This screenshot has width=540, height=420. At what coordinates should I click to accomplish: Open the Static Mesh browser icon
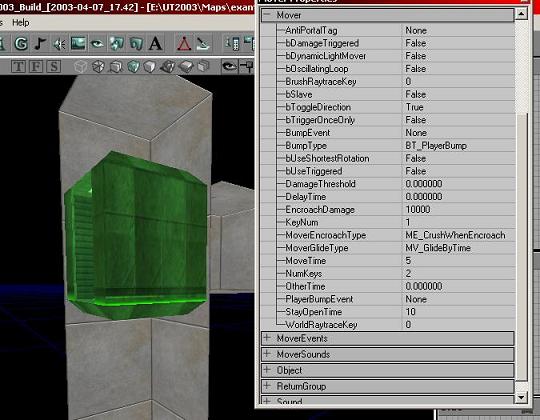point(136,44)
